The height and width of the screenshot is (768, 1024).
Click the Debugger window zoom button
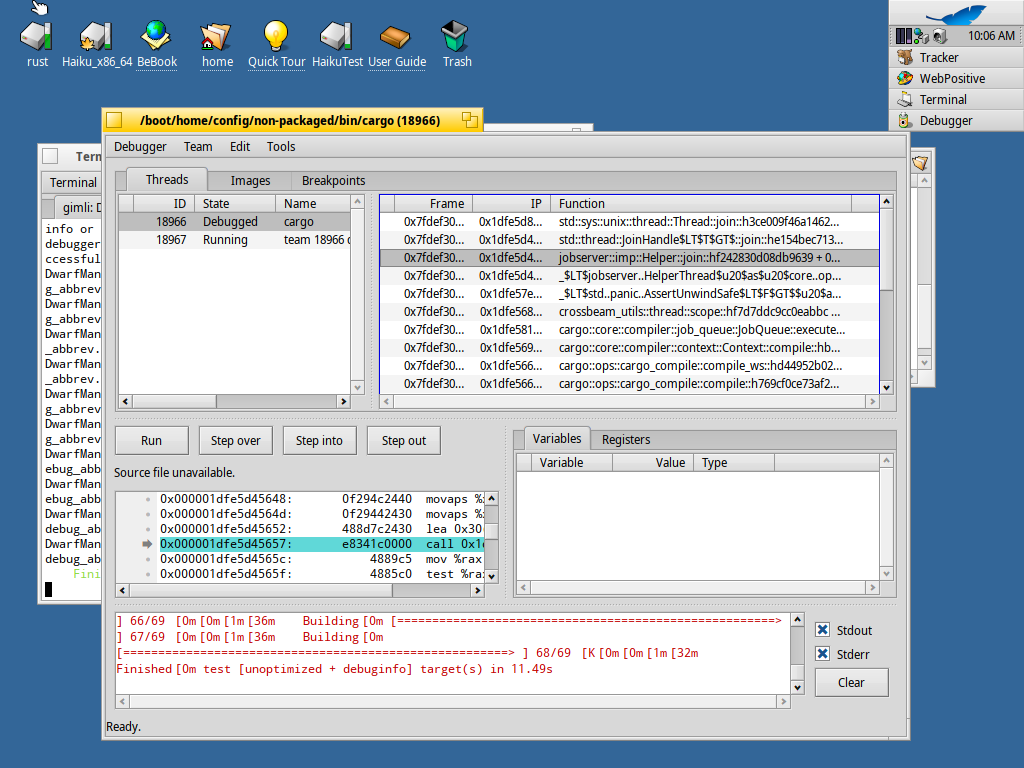tap(470, 120)
